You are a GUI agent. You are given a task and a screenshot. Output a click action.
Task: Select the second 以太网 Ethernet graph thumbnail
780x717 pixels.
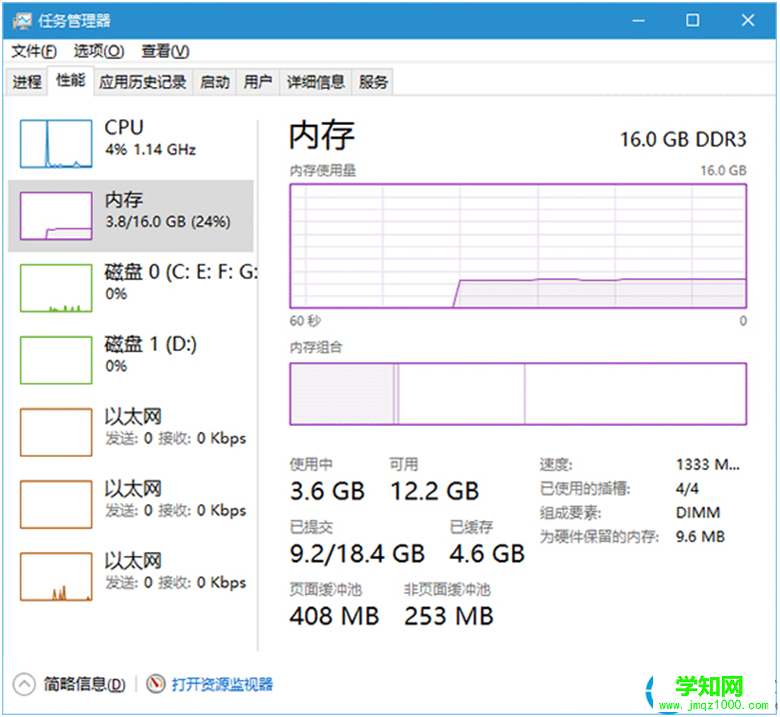(x=56, y=503)
